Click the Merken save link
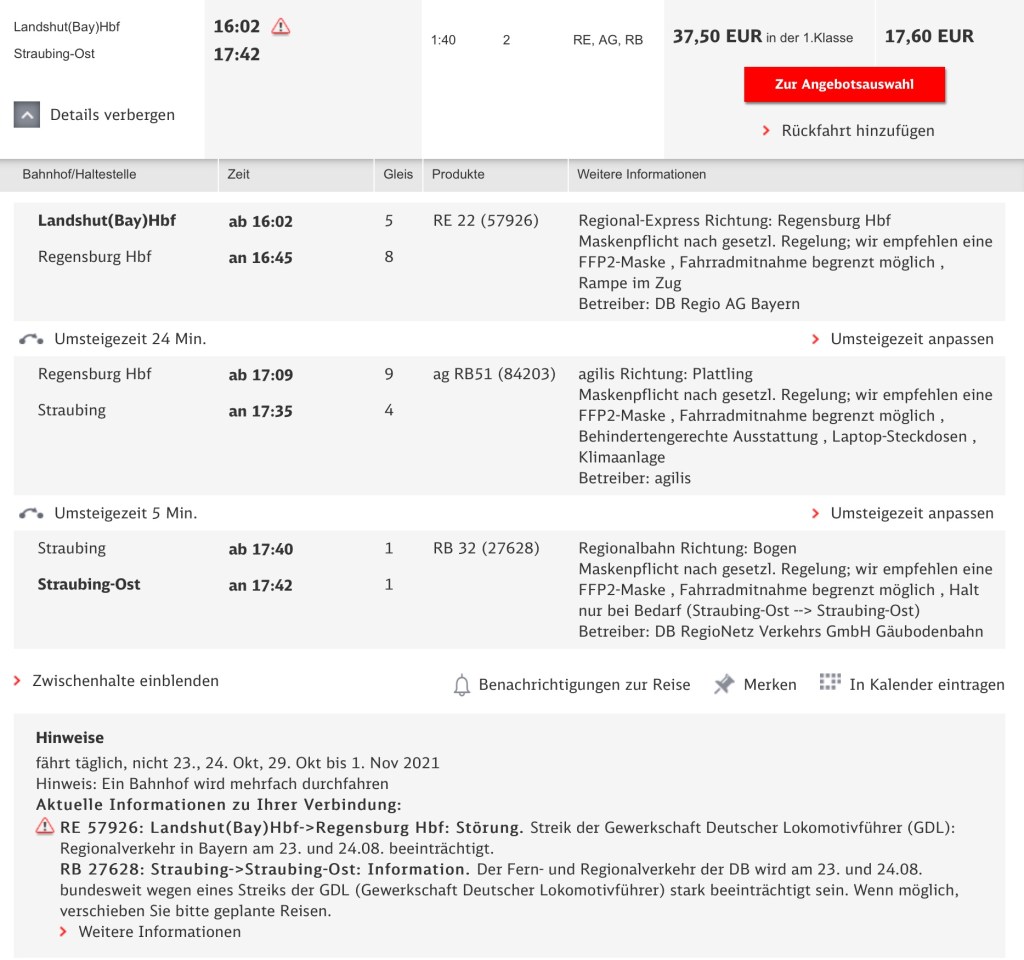Screen dimensions: 1024x960 click(769, 685)
